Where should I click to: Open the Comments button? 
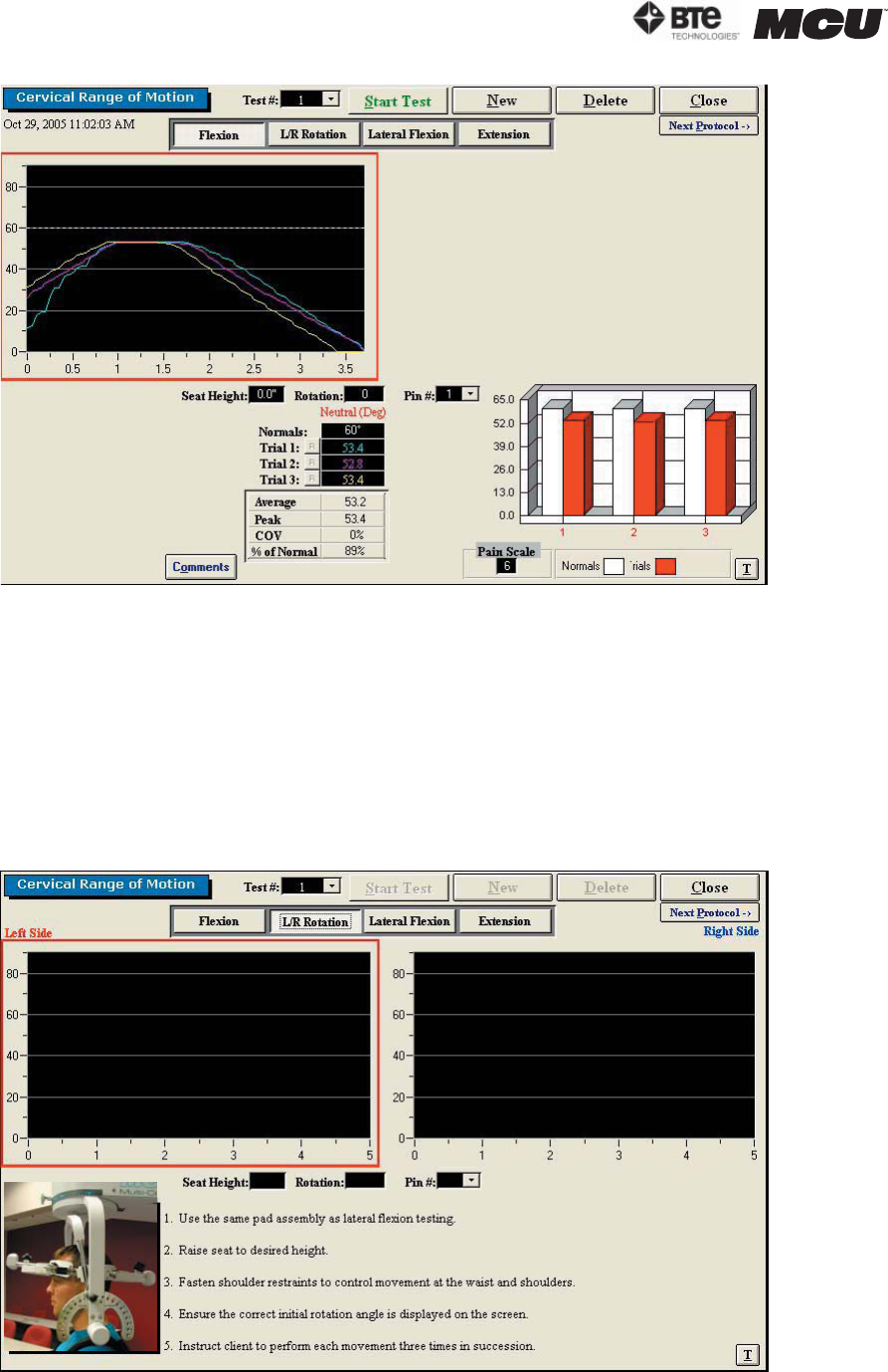[x=201, y=567]
